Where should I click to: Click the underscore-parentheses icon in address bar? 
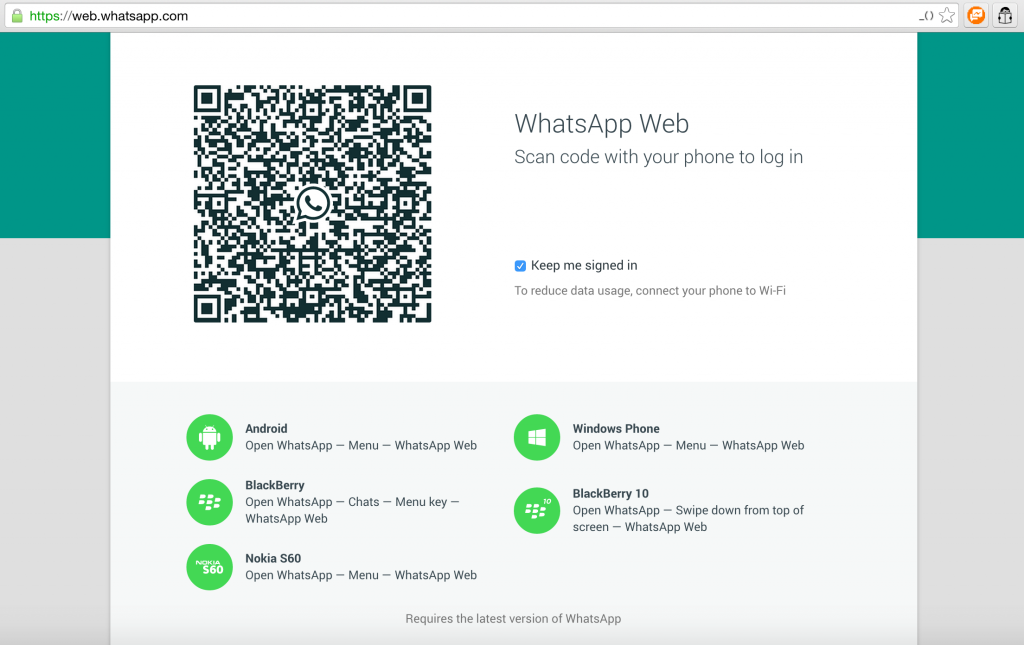pyautogui.click(x=926, y=16)
